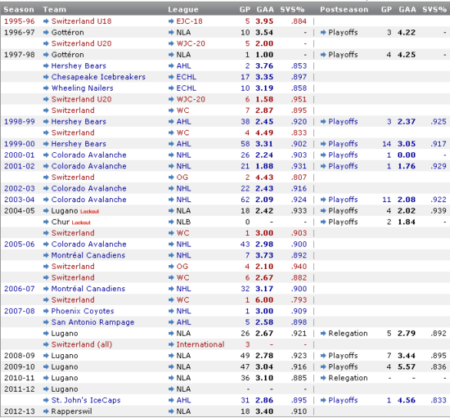
Task: Click NLA league in 2012-13 row
Action: [x=183, y=411]
